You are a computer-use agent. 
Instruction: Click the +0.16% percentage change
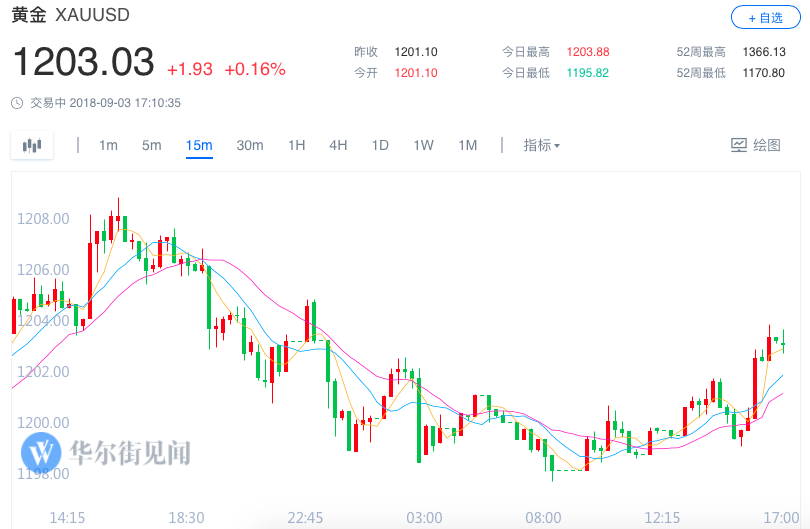[x=255, y=69]
